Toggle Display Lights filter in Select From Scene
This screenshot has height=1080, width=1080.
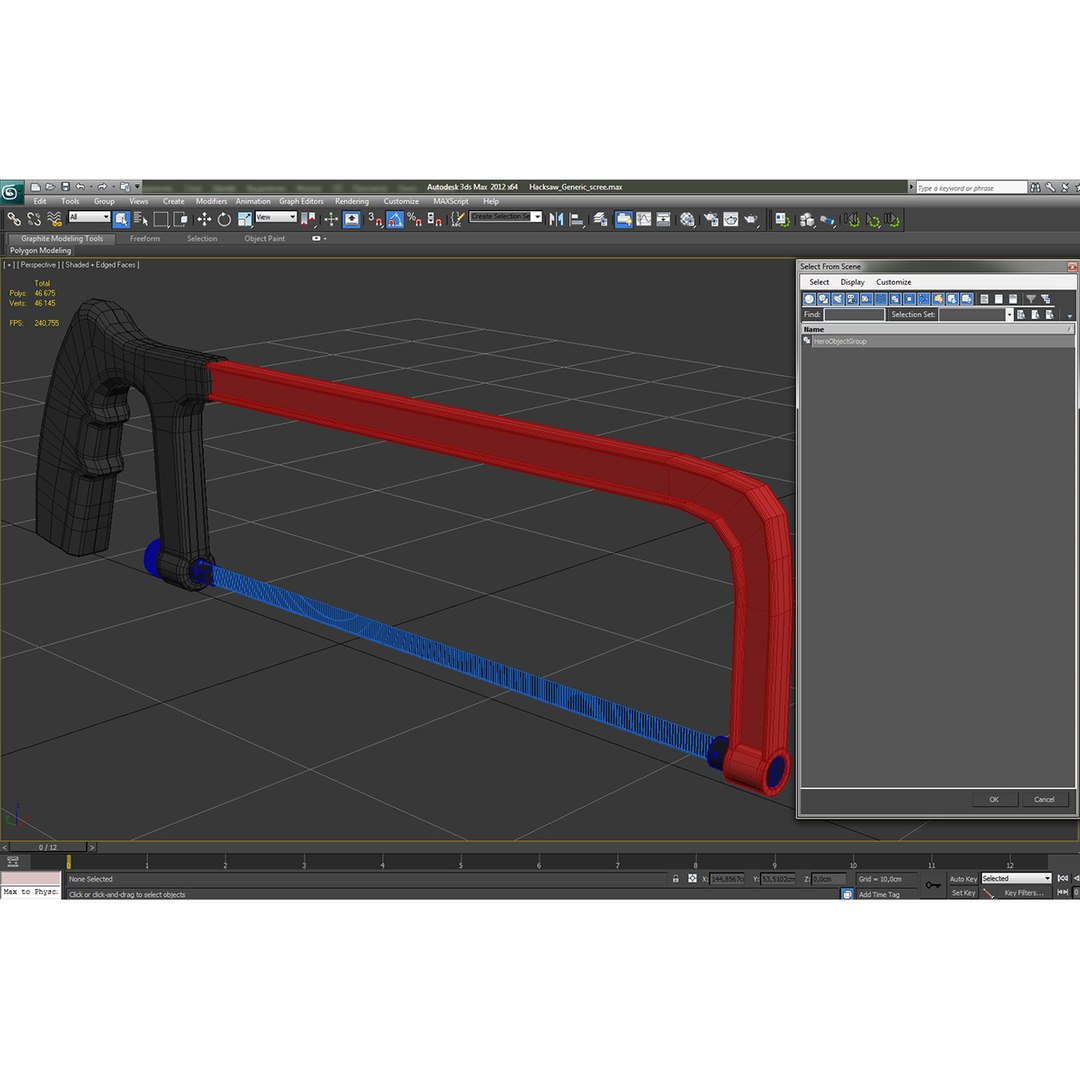click(x=838, y=299)
